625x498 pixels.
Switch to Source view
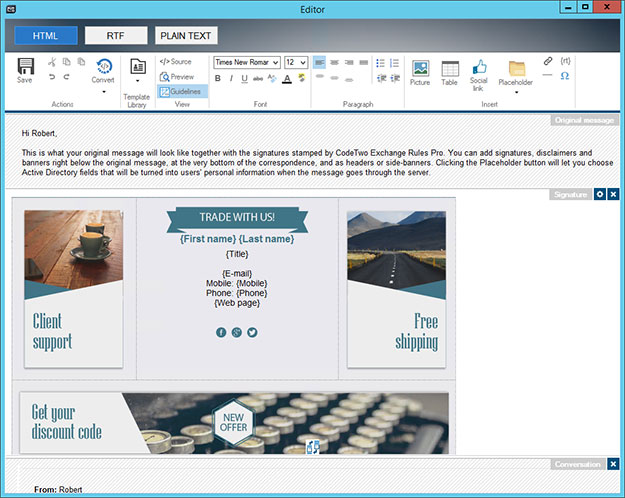pyautogui.click(x=175, y=62)
